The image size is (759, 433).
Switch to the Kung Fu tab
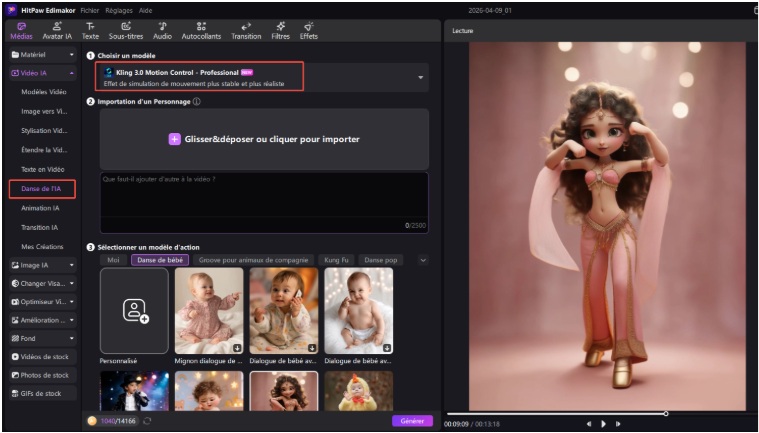coord(337,260)
